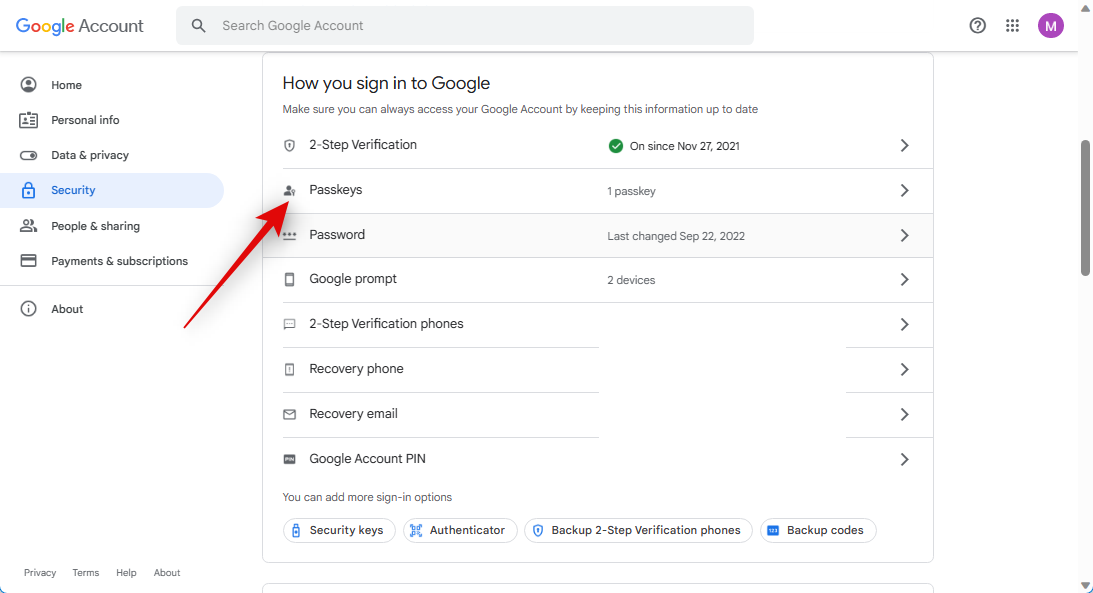This screenshot has height=593, width=1093.
Task: Add Security keys sign-in option
Action: (x=339, y=530)
